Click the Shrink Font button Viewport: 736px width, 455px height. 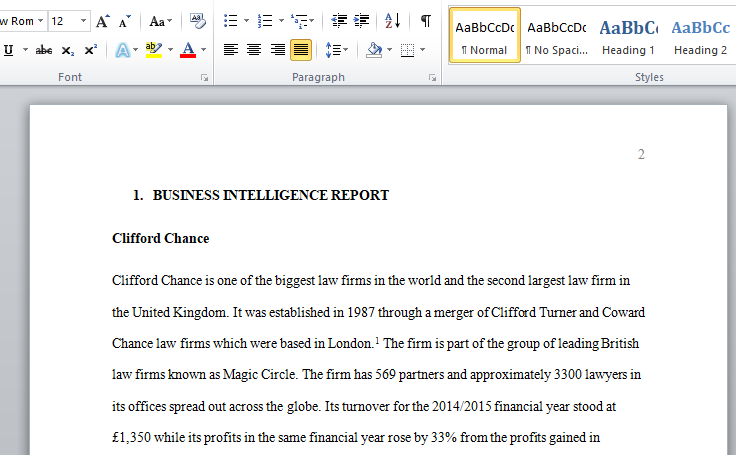click(124, 21)
